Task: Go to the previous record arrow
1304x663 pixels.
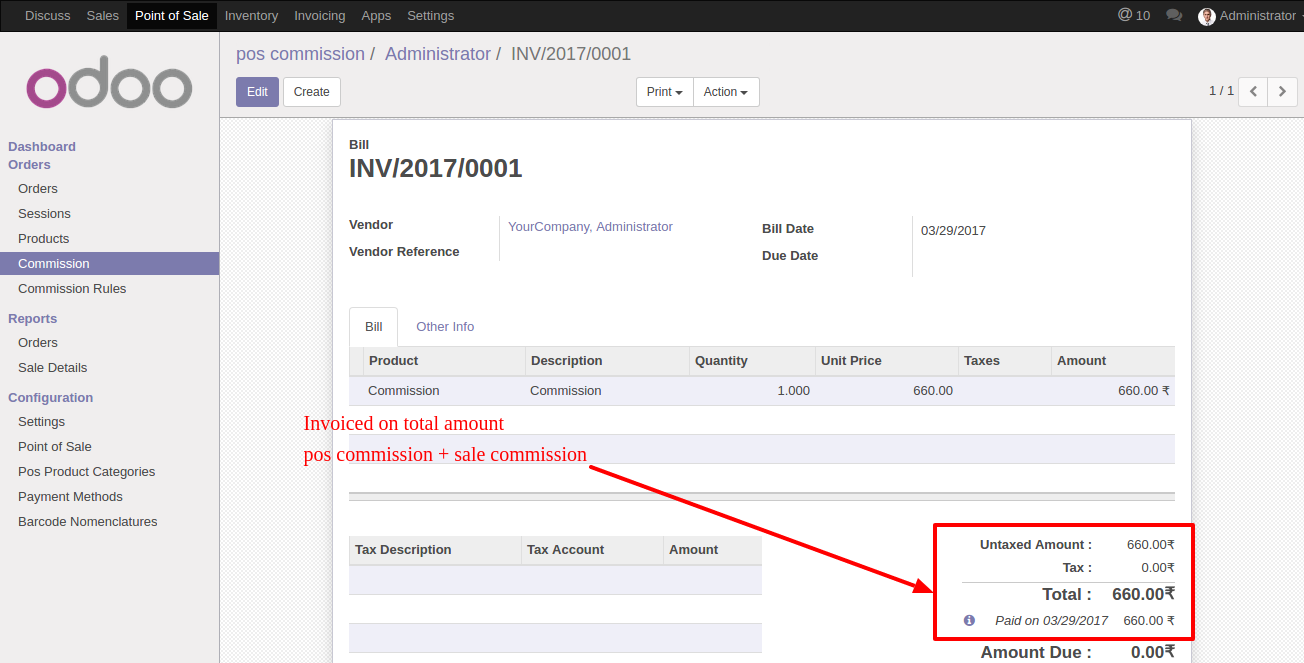Action: click(x=1253, y=92)
